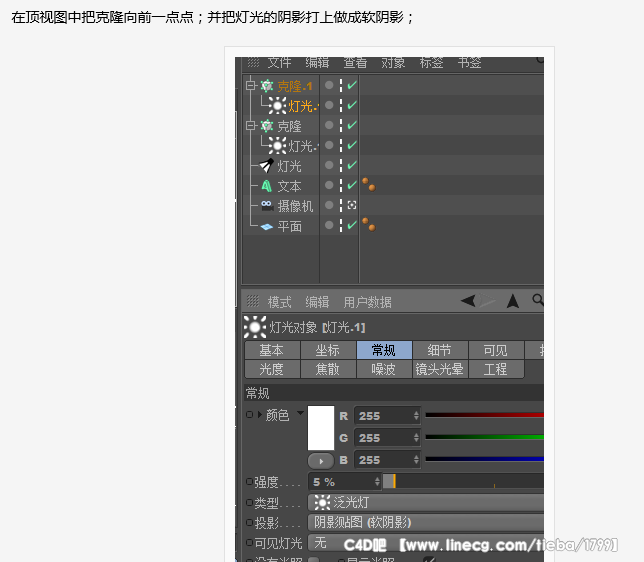Select the 克隆.1 cloner icon
The height and width of the screenshot is (562, 644).
point(267,86)
